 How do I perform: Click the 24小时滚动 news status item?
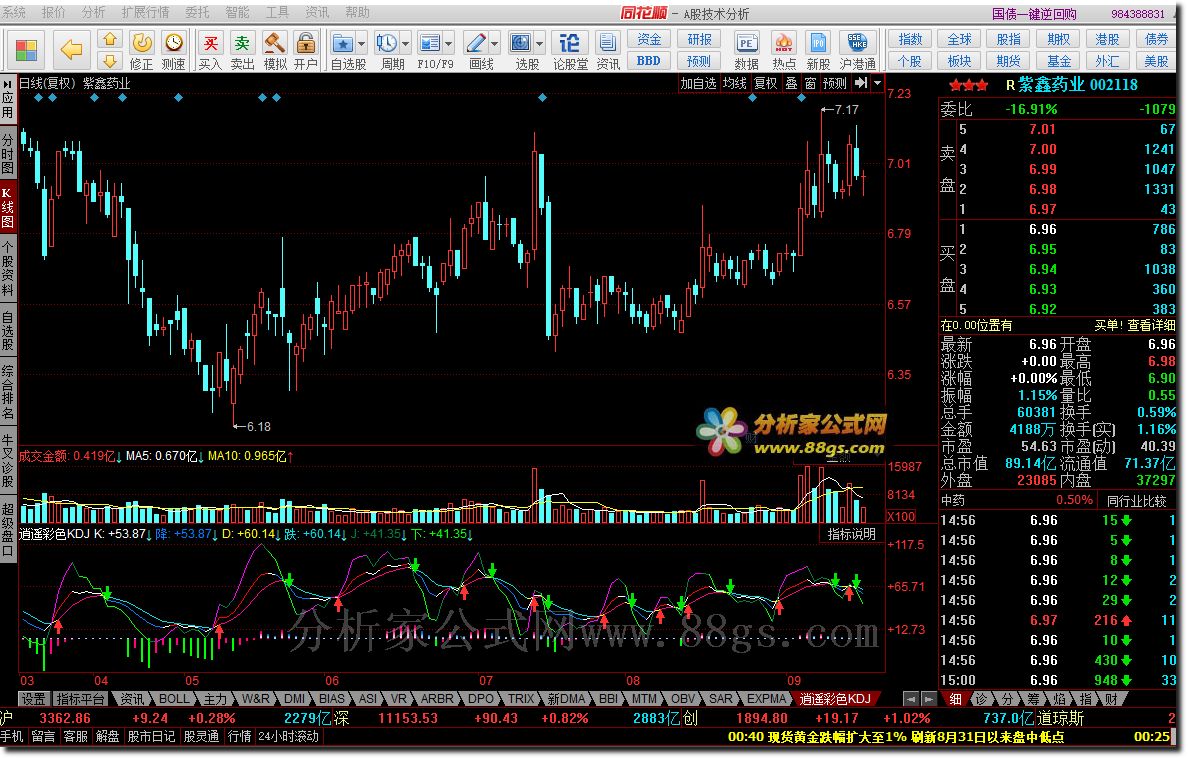tap(289, 736)
